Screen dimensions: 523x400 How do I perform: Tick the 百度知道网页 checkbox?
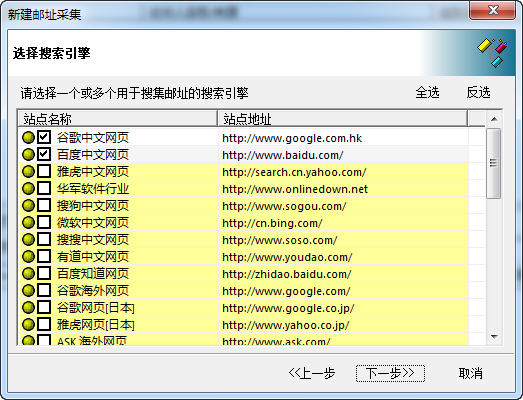click(x=44, y=273)
